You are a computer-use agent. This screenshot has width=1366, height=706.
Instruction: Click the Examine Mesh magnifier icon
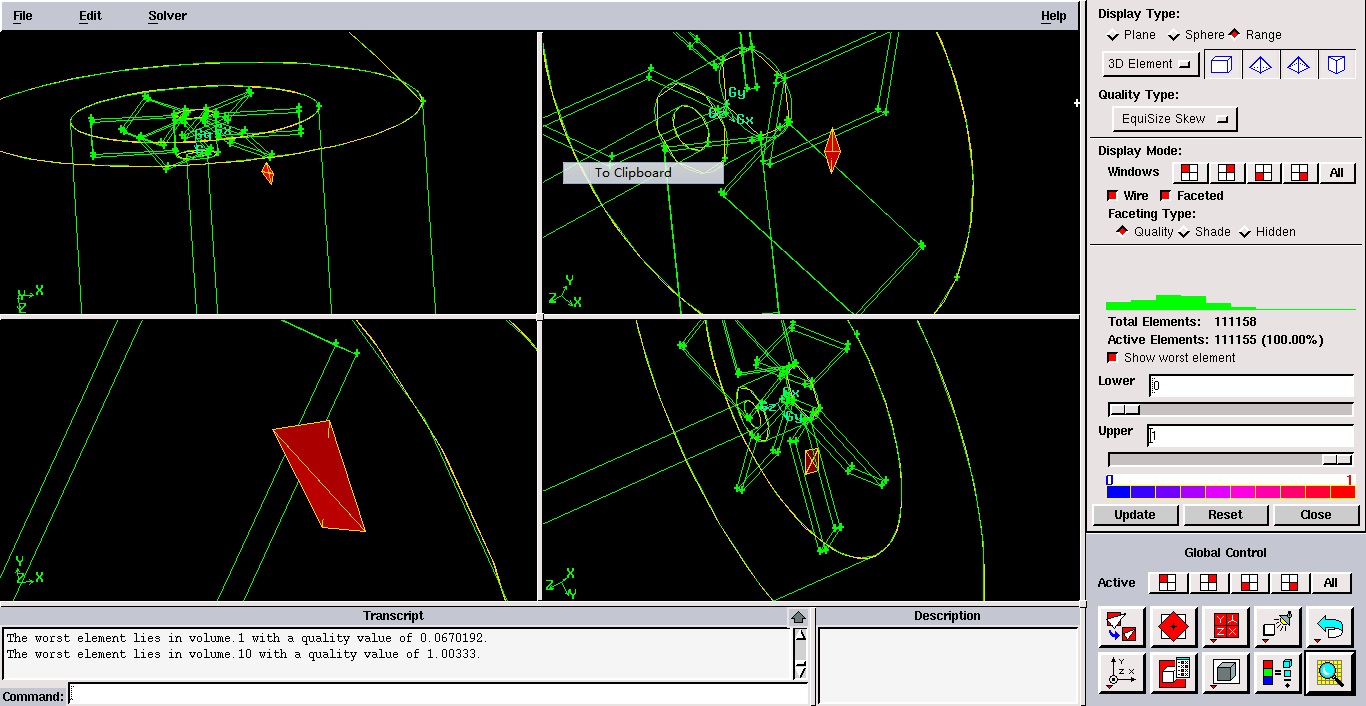click(x=1330, y=672)
